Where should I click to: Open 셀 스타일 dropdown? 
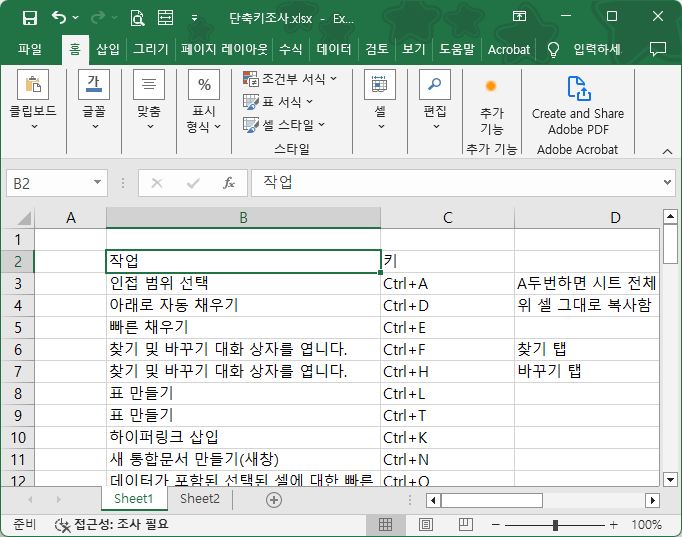284,125
